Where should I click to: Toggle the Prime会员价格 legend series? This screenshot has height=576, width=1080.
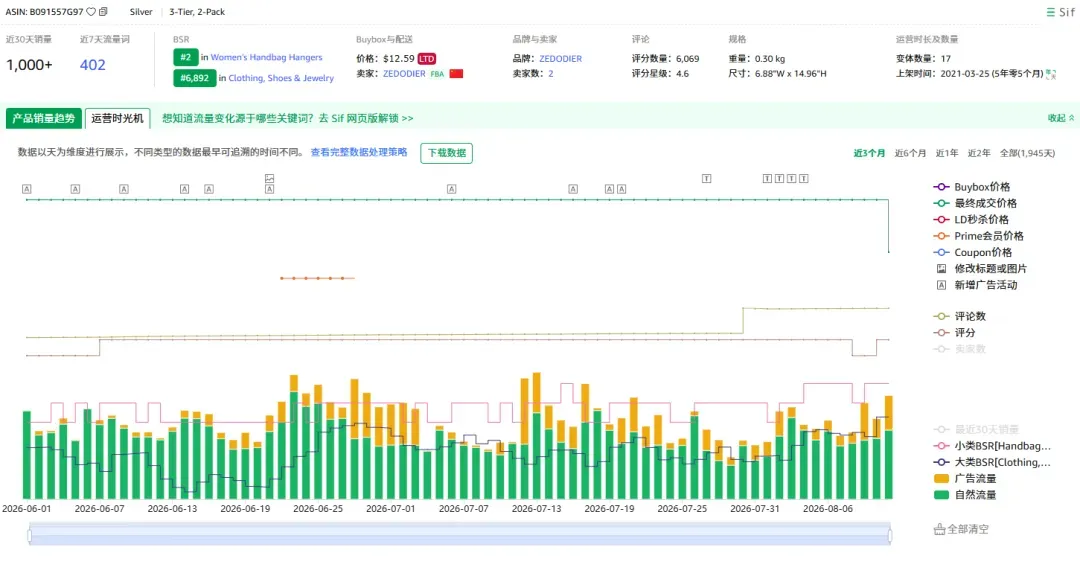(x=978, y=236)
